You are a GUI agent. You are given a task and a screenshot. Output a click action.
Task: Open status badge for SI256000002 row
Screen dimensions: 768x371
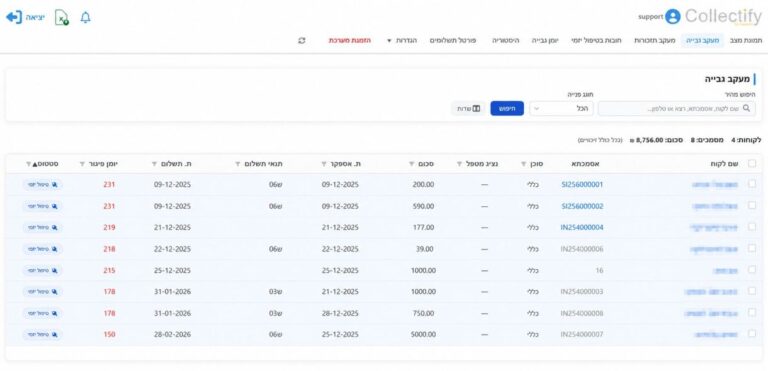point(43,206)
